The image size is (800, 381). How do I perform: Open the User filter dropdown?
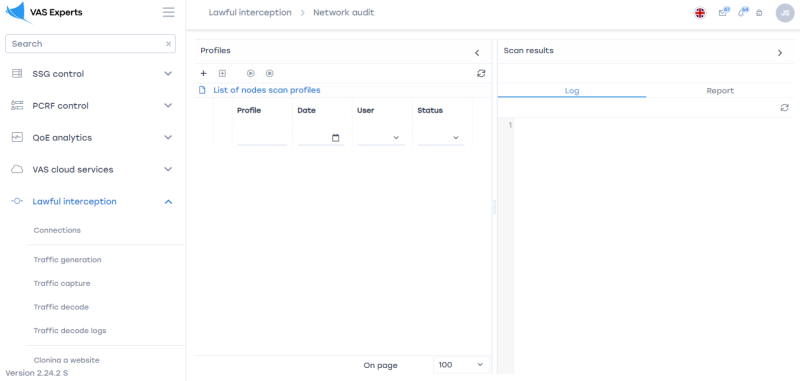tap(381, 138)
